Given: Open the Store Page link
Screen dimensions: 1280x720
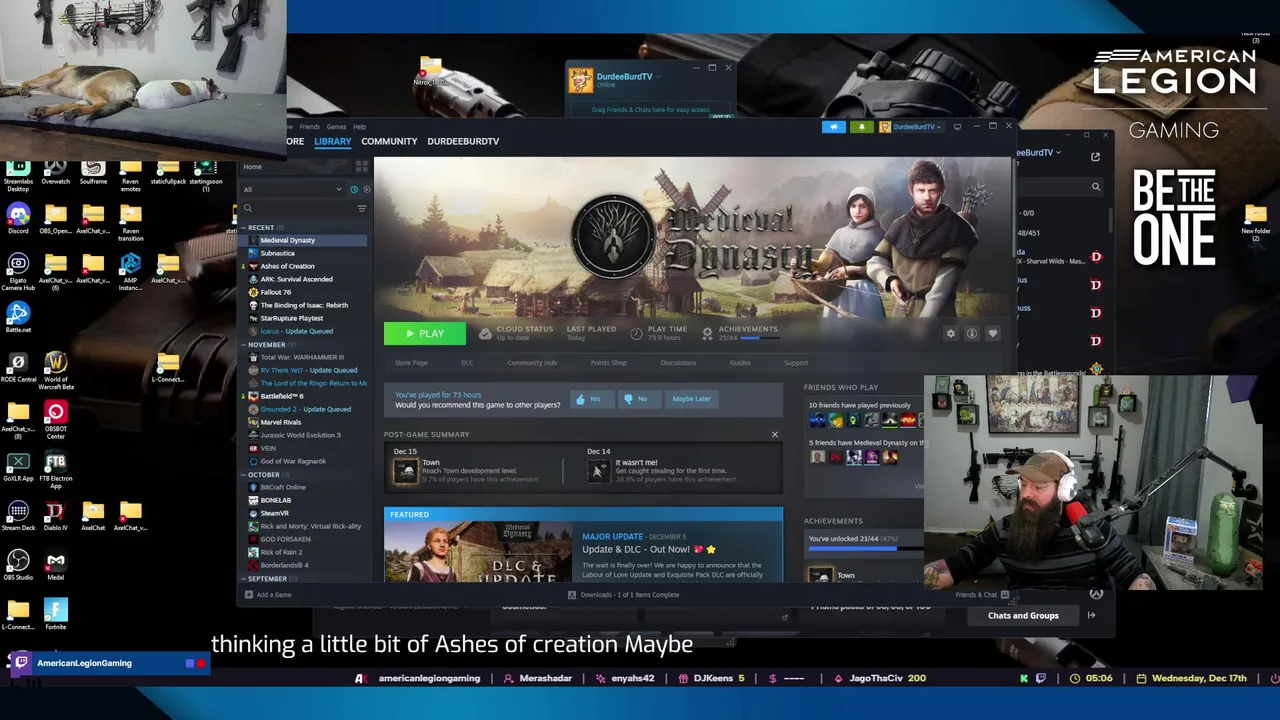Looking at the screenshot, I should pyautogui.click(x=411, y=363).
